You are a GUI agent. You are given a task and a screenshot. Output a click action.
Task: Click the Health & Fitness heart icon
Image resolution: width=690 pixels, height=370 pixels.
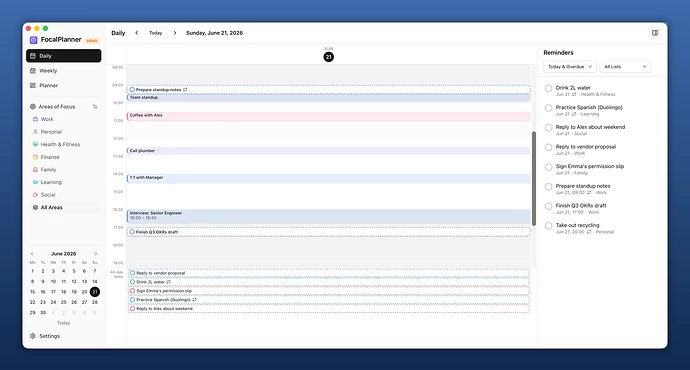coord(35,144)
